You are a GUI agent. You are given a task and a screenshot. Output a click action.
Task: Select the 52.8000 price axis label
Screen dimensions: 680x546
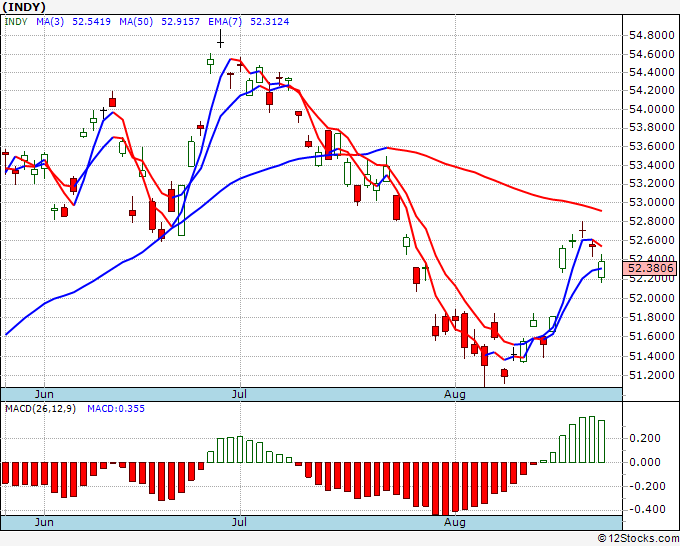tap(652, 222)
